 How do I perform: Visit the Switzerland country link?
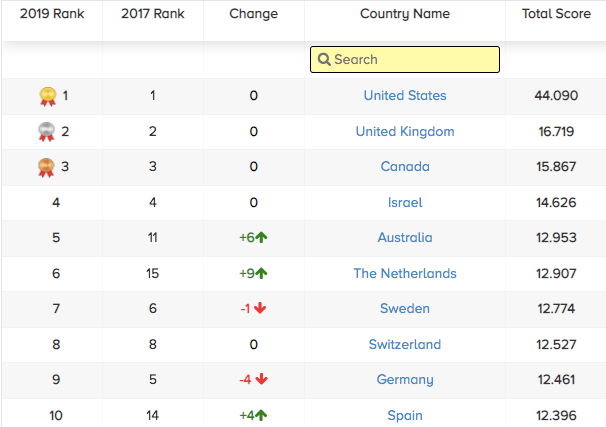pos(405,345)
